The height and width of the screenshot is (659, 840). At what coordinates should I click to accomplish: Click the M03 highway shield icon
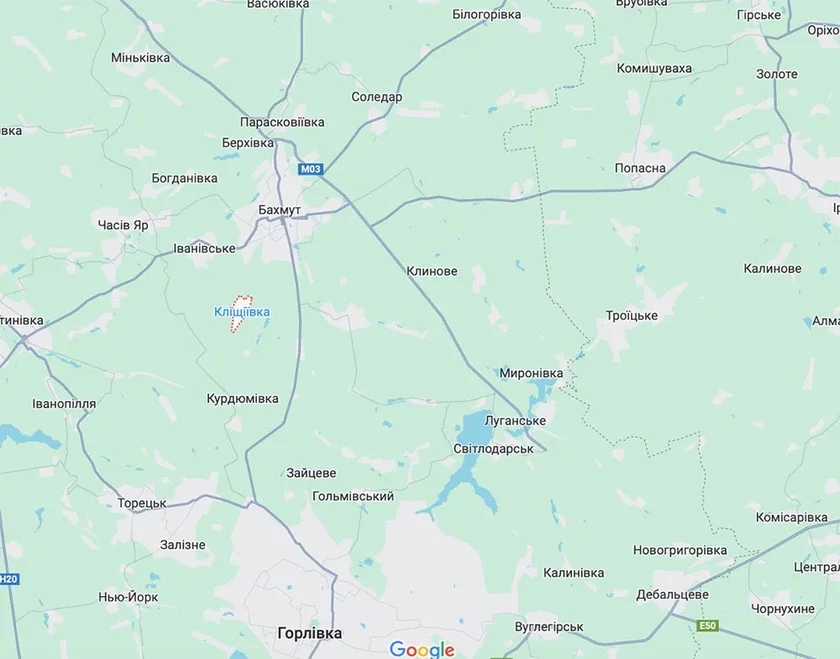point(310,169)
